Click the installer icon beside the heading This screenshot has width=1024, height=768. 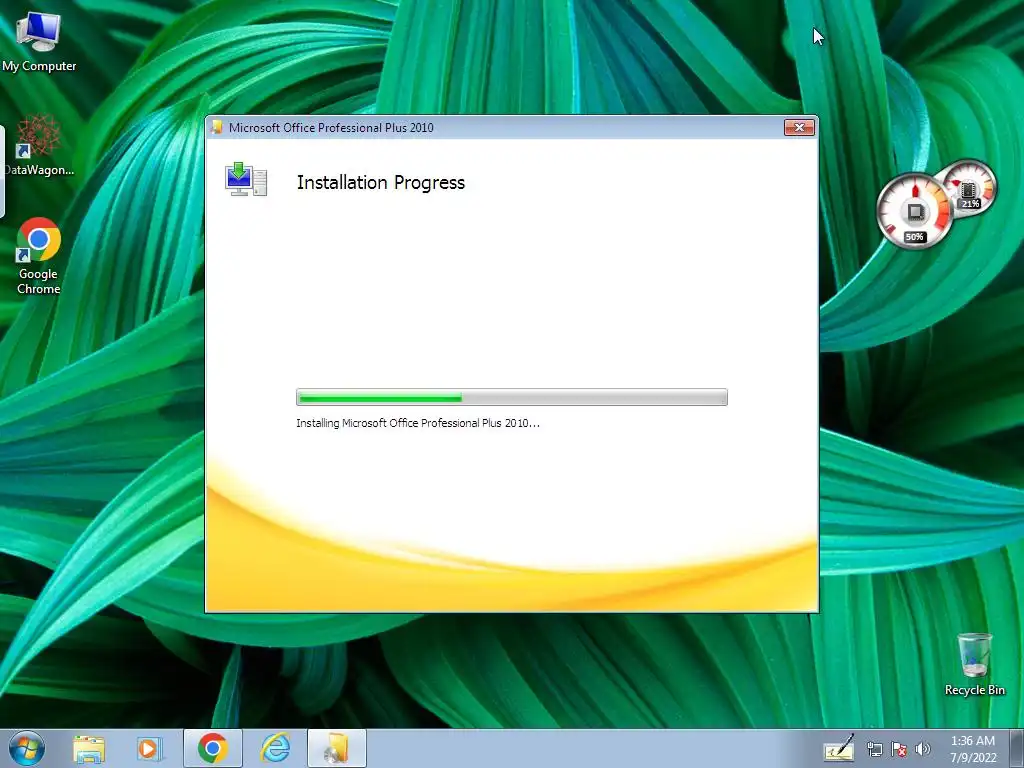click(246, 179)
